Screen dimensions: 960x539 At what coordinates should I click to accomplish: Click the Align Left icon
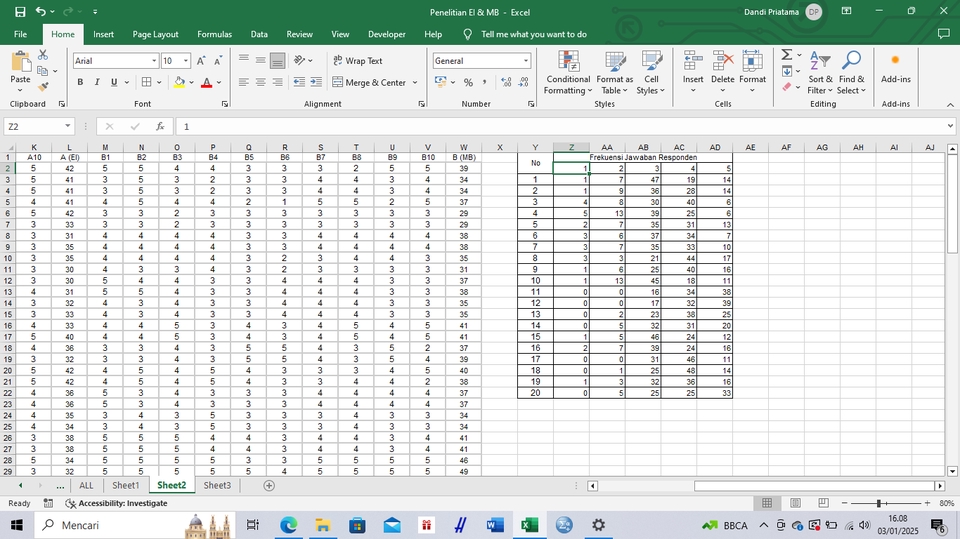(244, 82)
